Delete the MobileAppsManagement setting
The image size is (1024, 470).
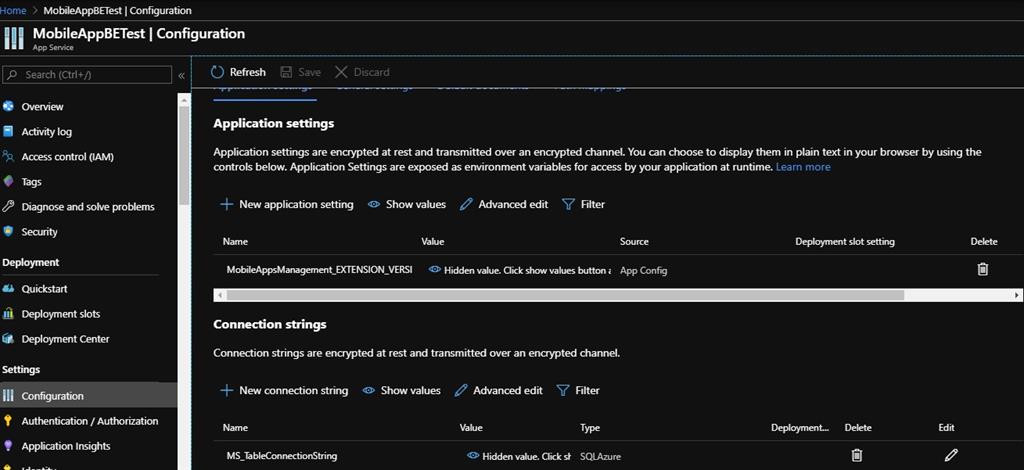(x=982, y=269)
